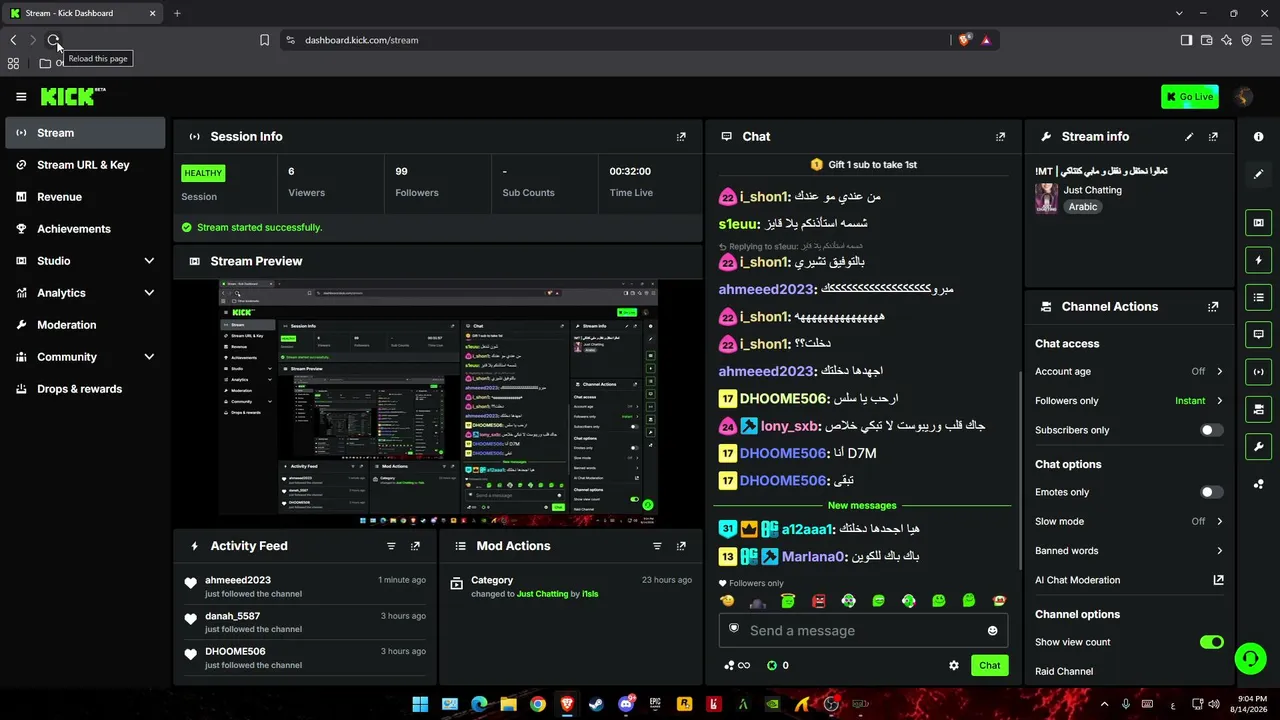Edit stream info with the pencil icon in the Stream info header

(x=1189, y=137)
